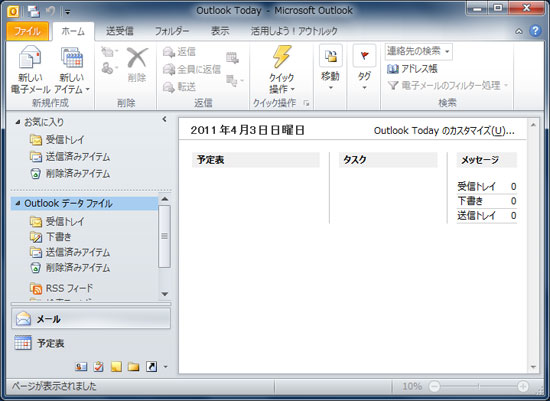Minimize the ribbon with the caret icon
The image size is (550, 401).
[x=519, y=32]
